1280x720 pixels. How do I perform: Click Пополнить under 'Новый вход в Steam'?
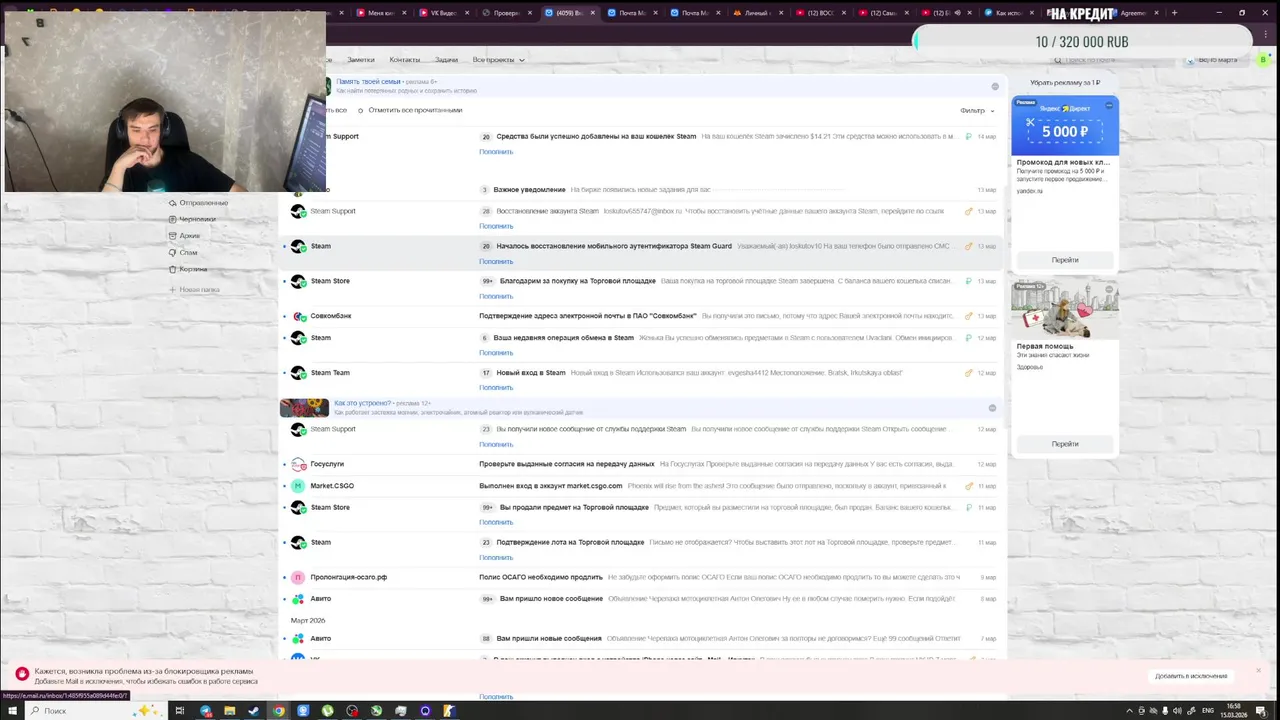pos(496,388)
